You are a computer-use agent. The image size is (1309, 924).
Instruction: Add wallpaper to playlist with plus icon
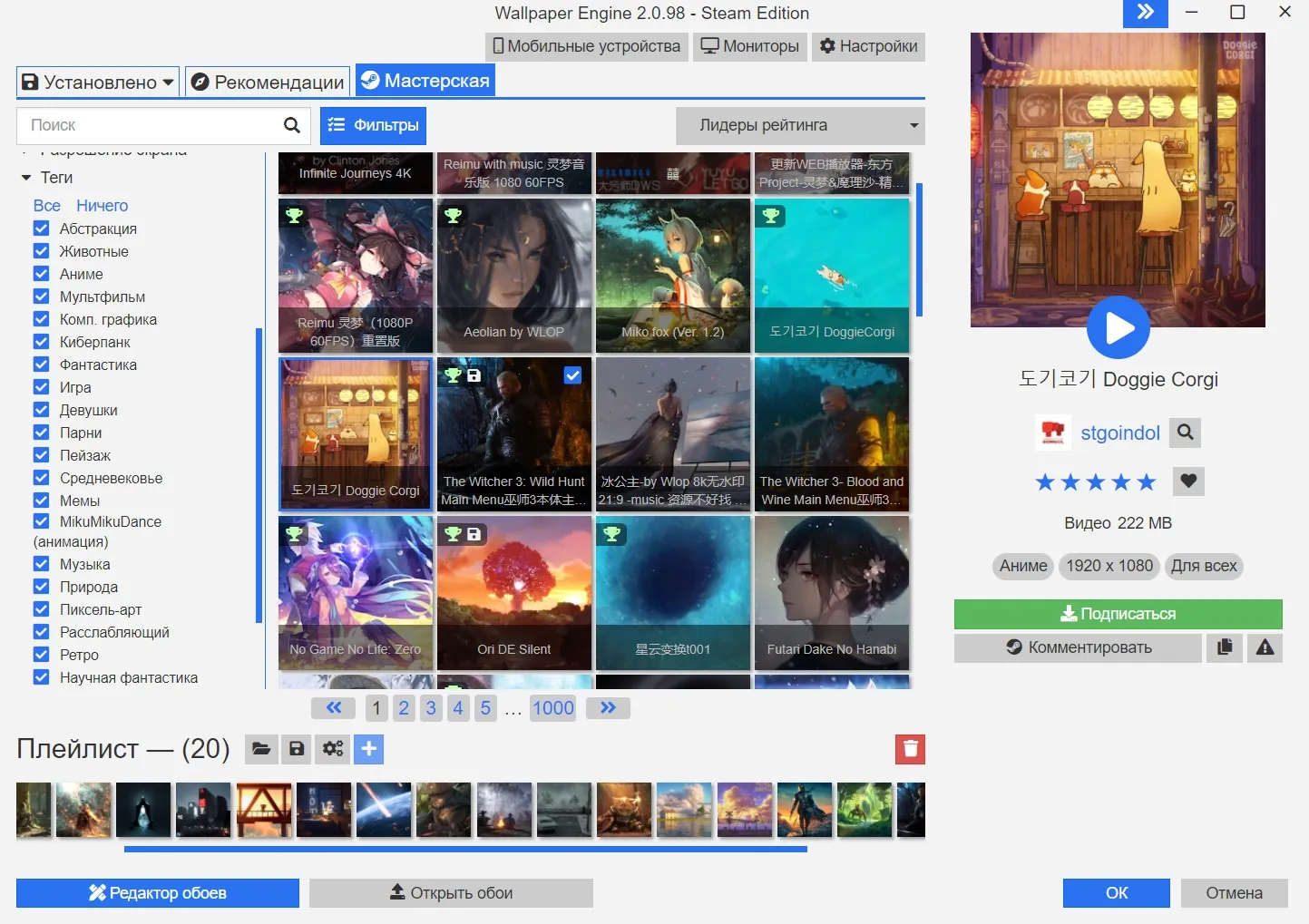(x=368, y=749)
